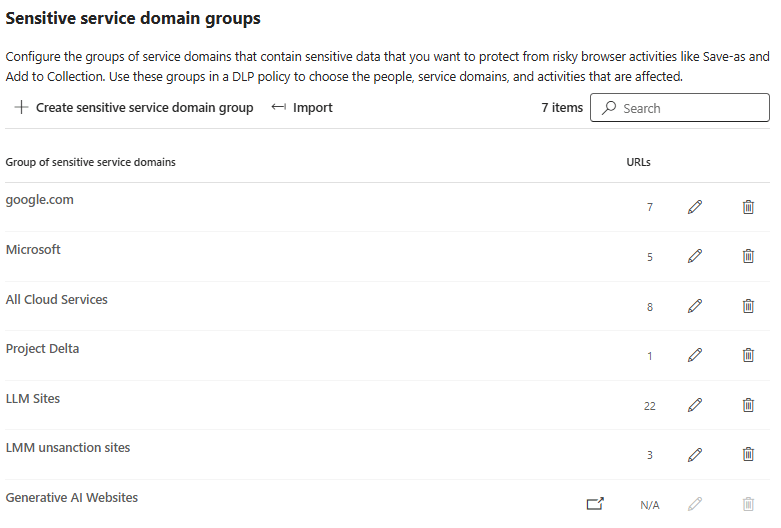Screen dimensions: 781x528
Task: Select the LLM Sites row name
Action: tap(33, 398)
